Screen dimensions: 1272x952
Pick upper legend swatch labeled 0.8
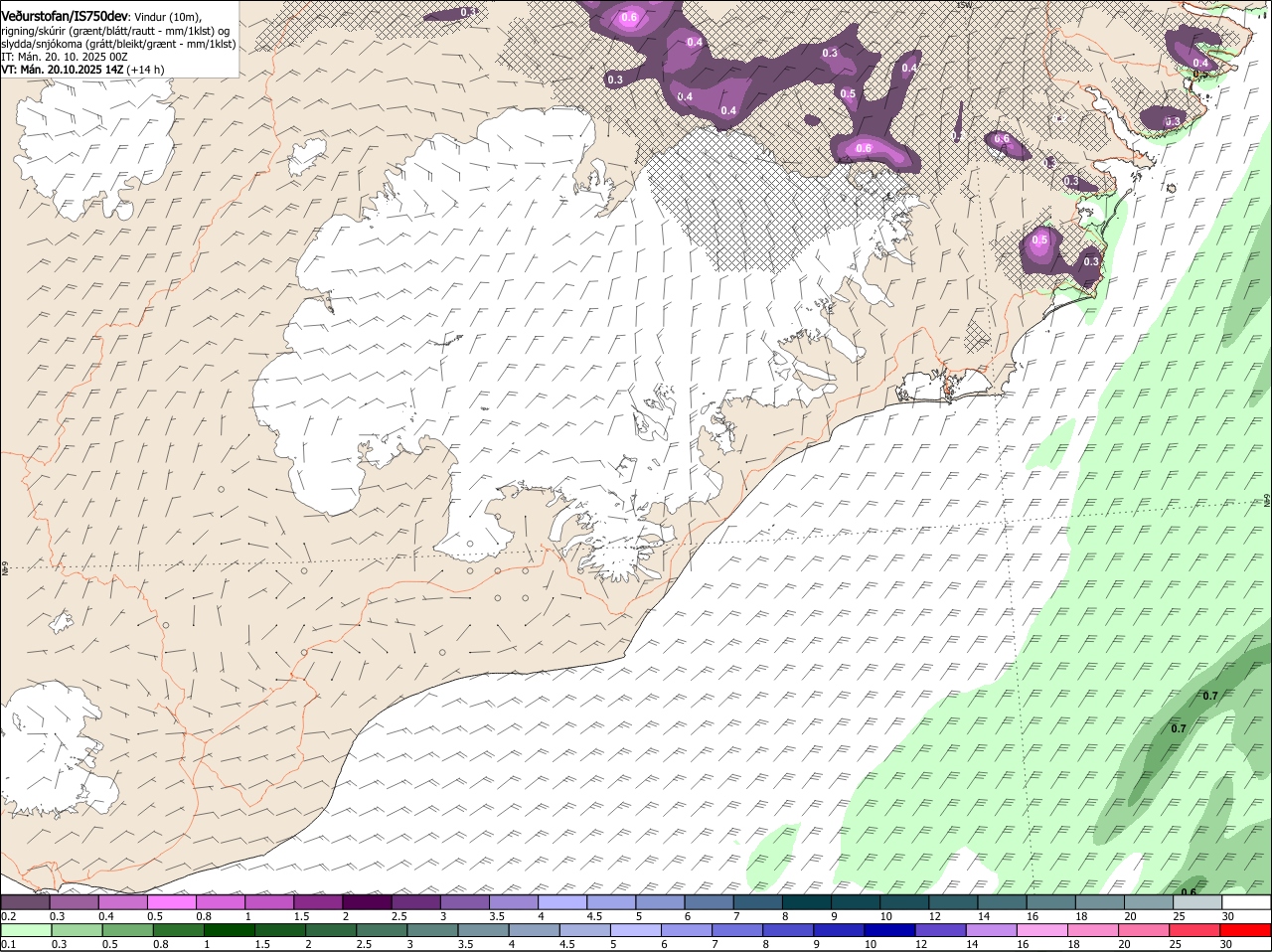pos(221,902)
